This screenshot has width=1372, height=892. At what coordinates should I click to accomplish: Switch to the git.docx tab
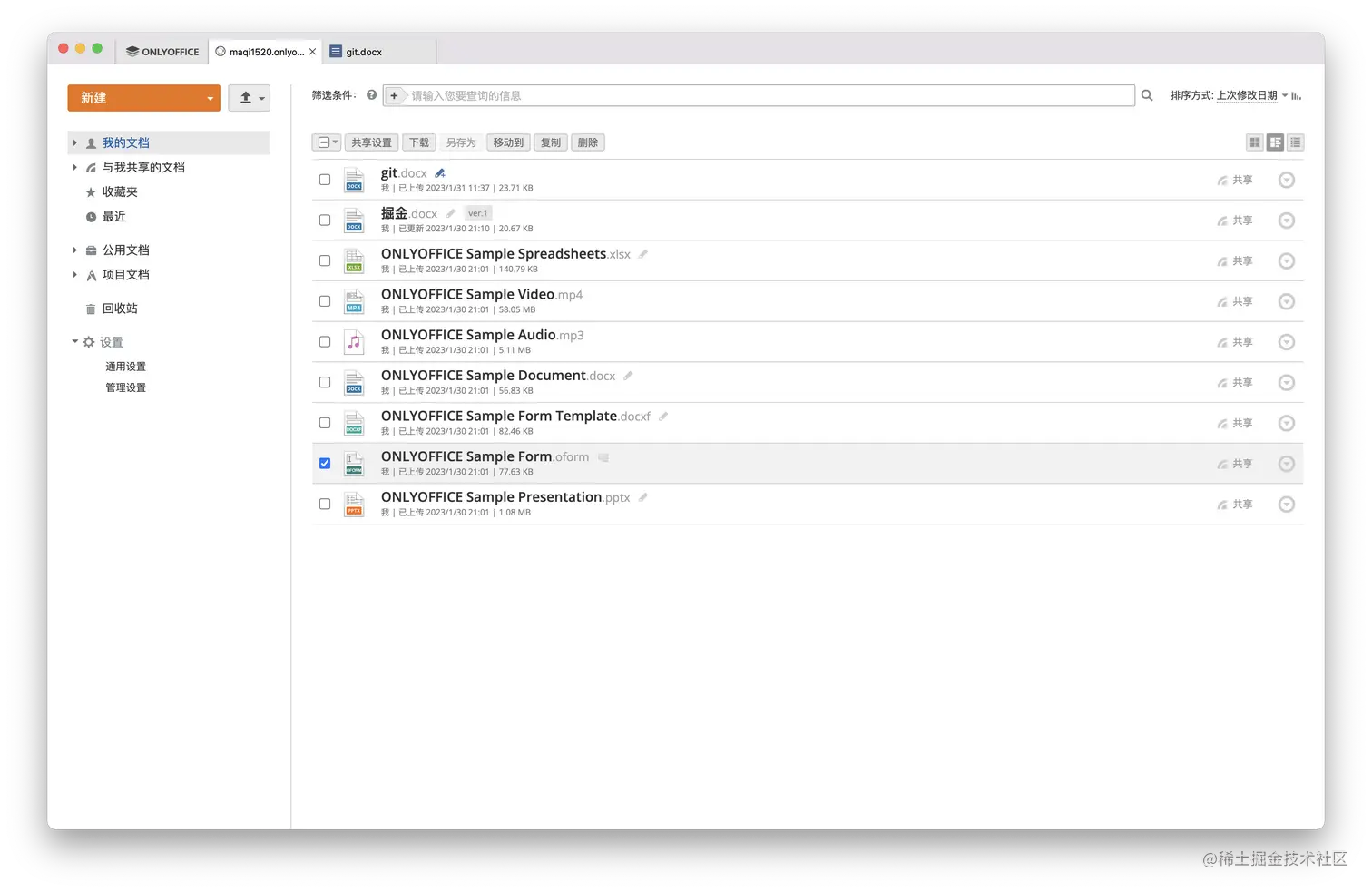(379, 52)
